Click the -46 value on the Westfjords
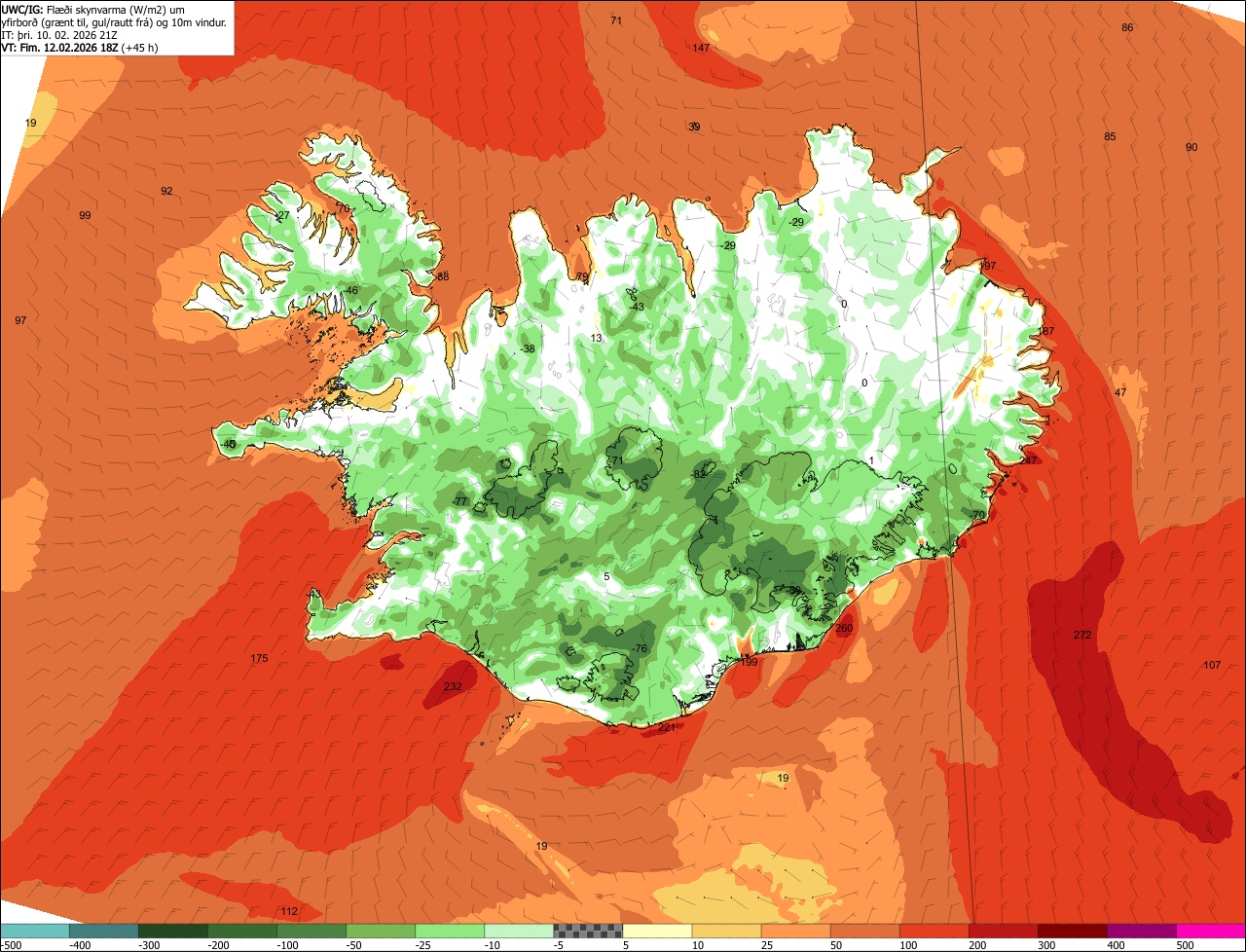 [x=349, y=290]
